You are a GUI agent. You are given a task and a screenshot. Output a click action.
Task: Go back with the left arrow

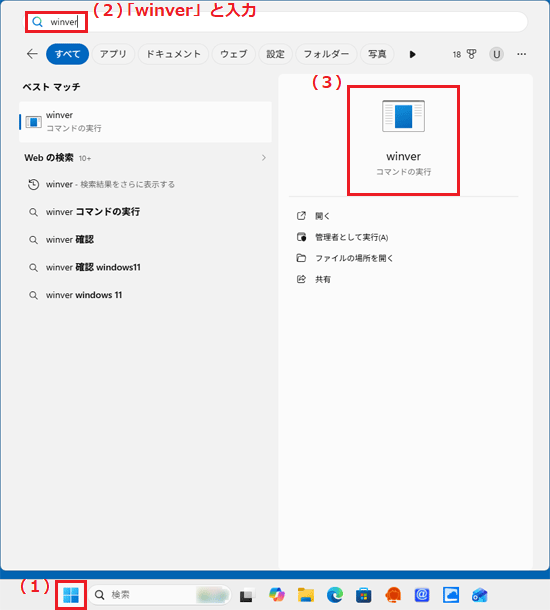pos(32,54)
